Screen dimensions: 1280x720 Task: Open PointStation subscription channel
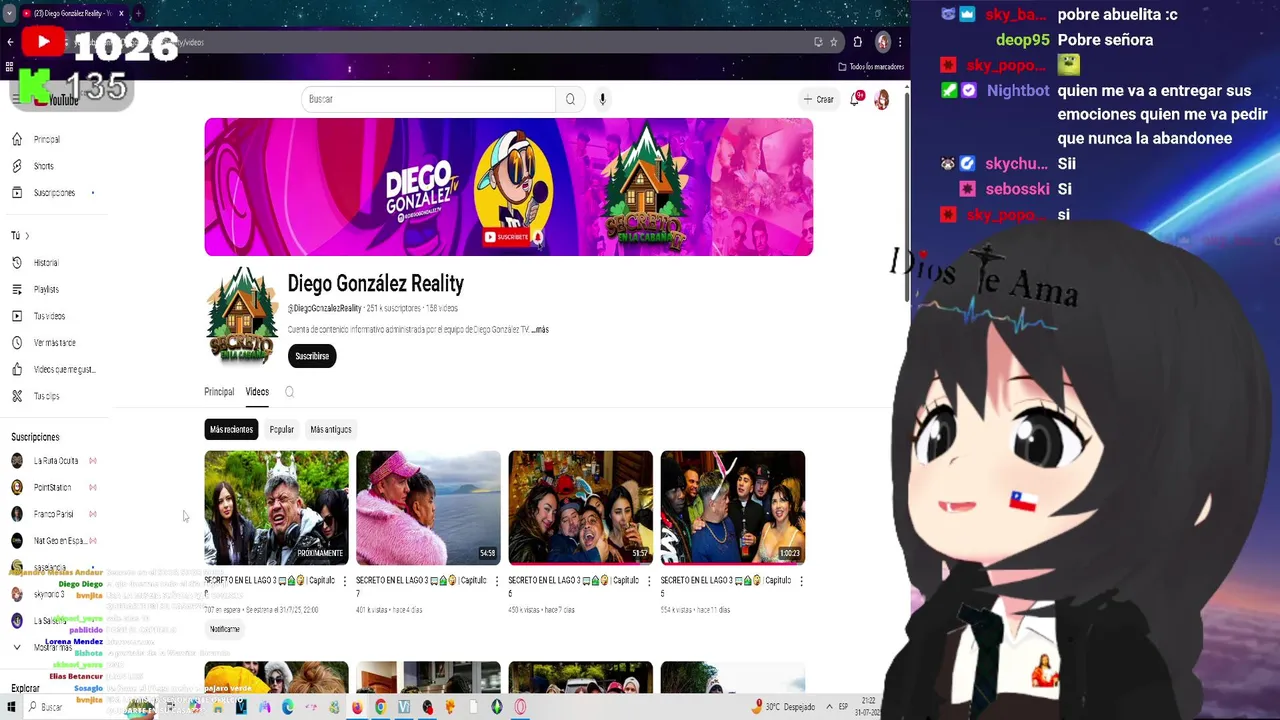[x=54, y=487]
